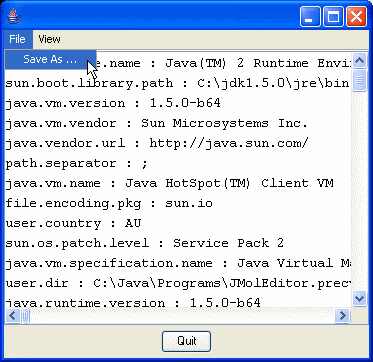Click the vertical scrollbar thumb
The width and height of the screenshot is (373, 362).
click(x=359, y=80)
